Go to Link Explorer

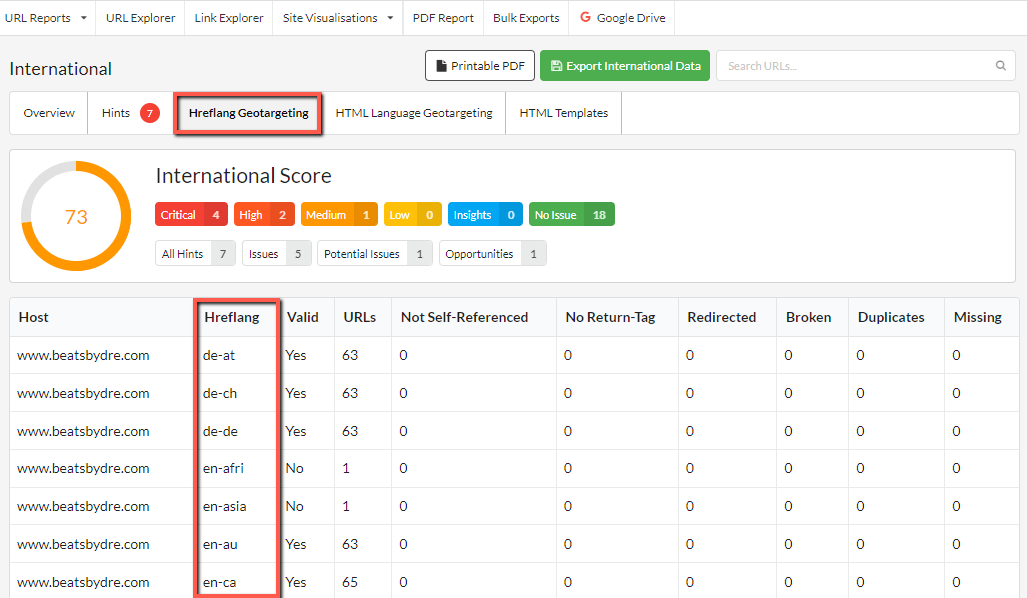[229, 18]
